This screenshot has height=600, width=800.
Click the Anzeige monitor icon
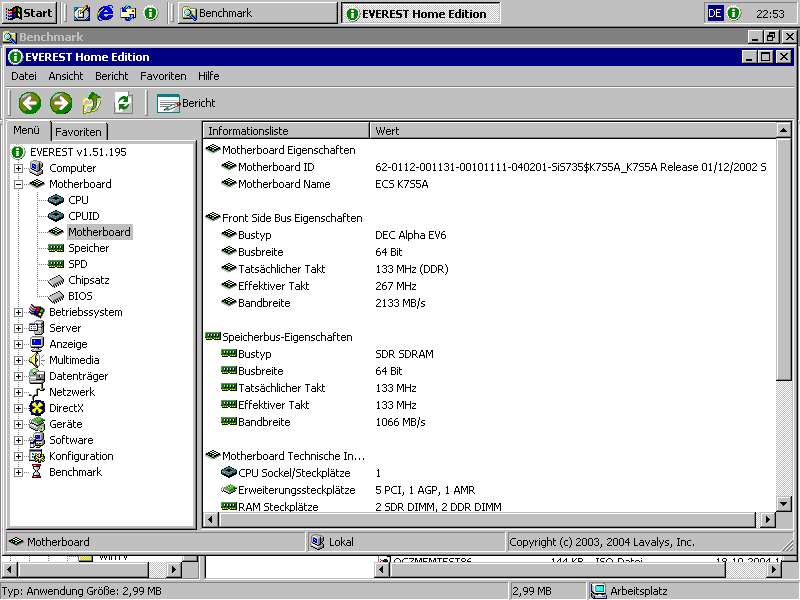(x=36, y=344)
